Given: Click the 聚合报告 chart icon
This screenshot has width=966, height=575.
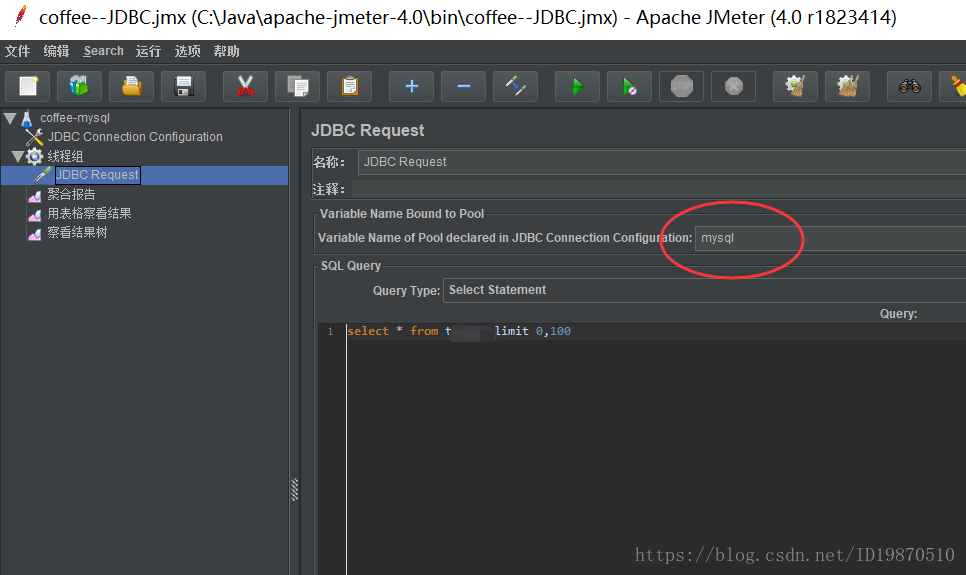Looking at the screenshot, I should point(34,195).
